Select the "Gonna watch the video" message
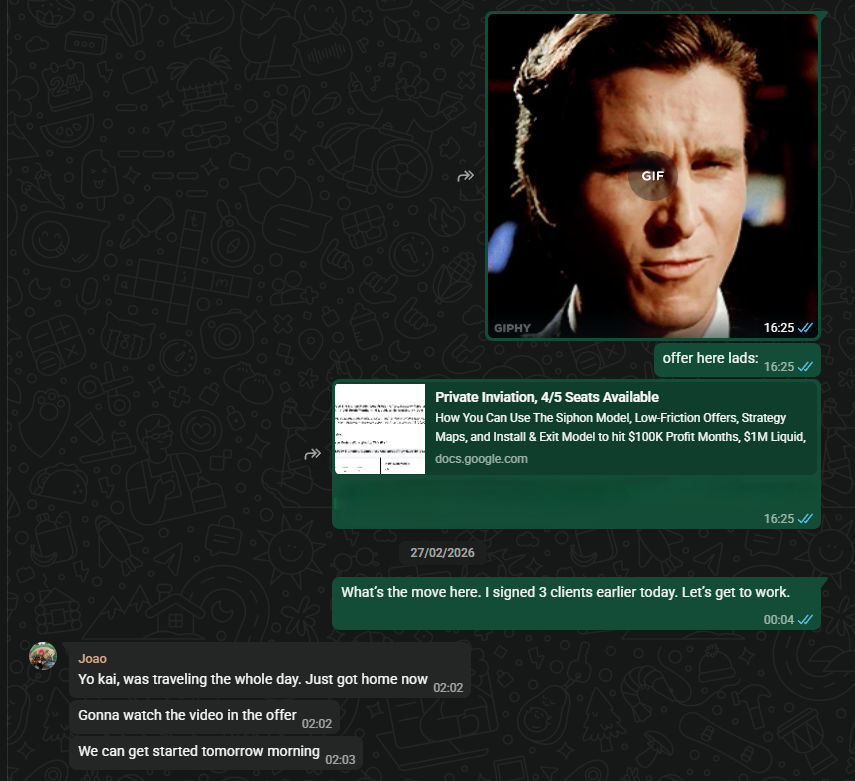The width and height of the screenshot is (855, 781). coord(187,715)
